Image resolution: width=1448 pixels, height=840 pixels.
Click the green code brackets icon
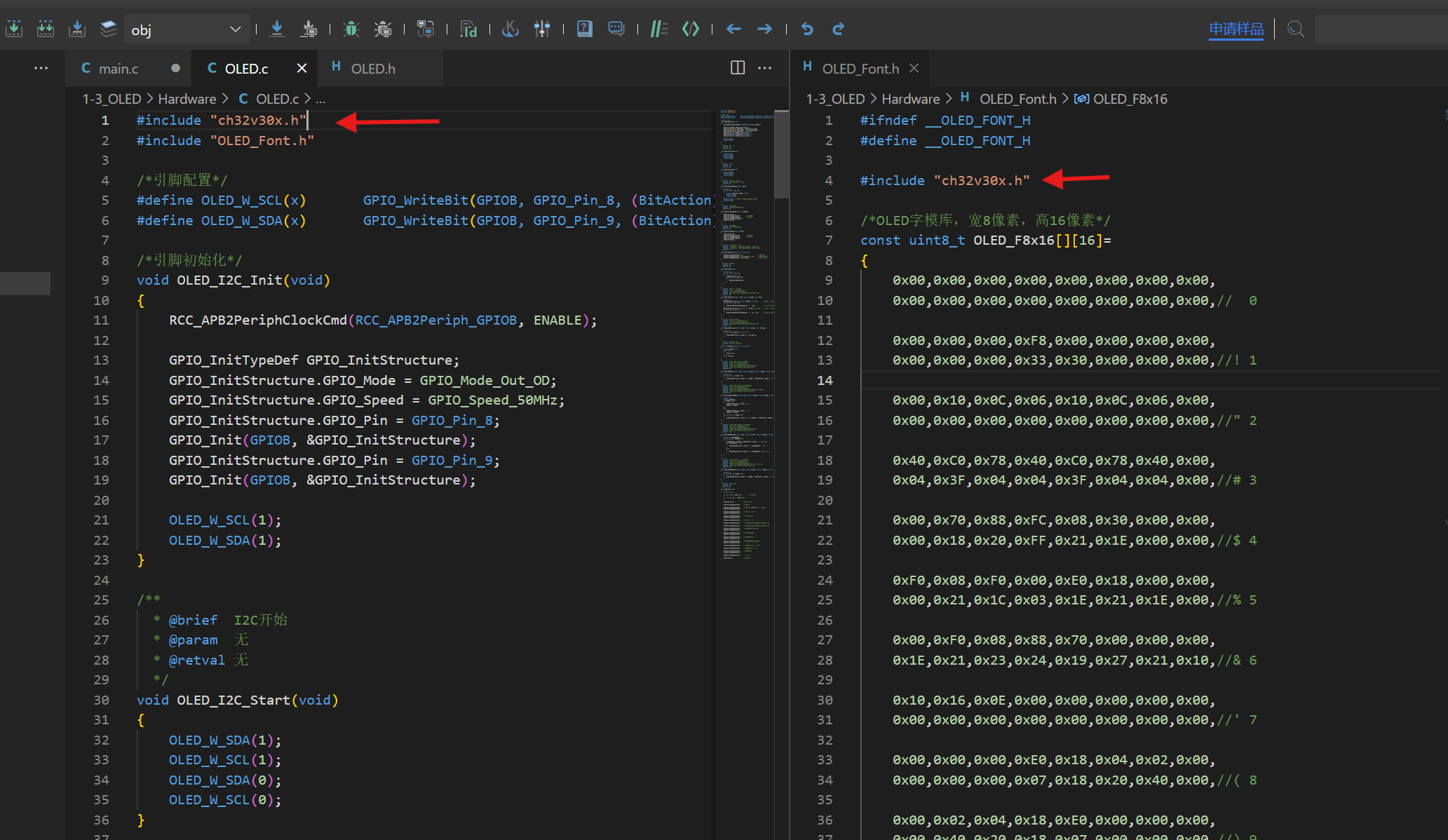(x=691, y=29)
